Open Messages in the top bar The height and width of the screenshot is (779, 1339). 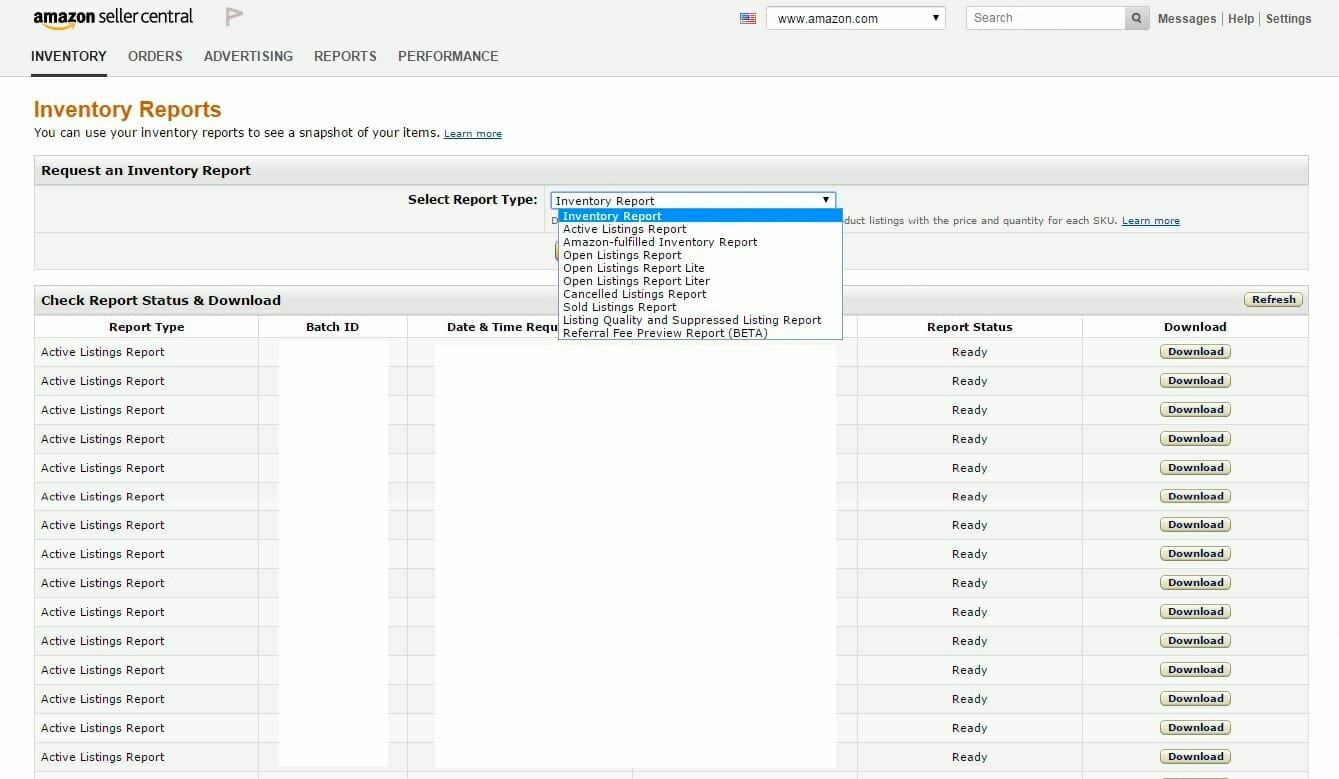coord(1186,18)
